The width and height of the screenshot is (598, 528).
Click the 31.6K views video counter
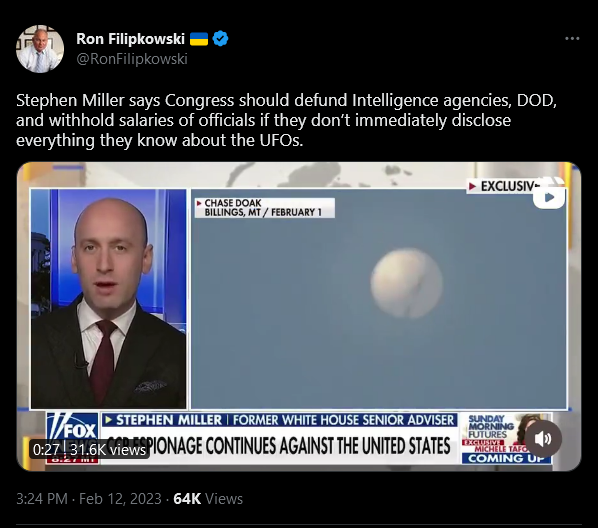(108, 449)
